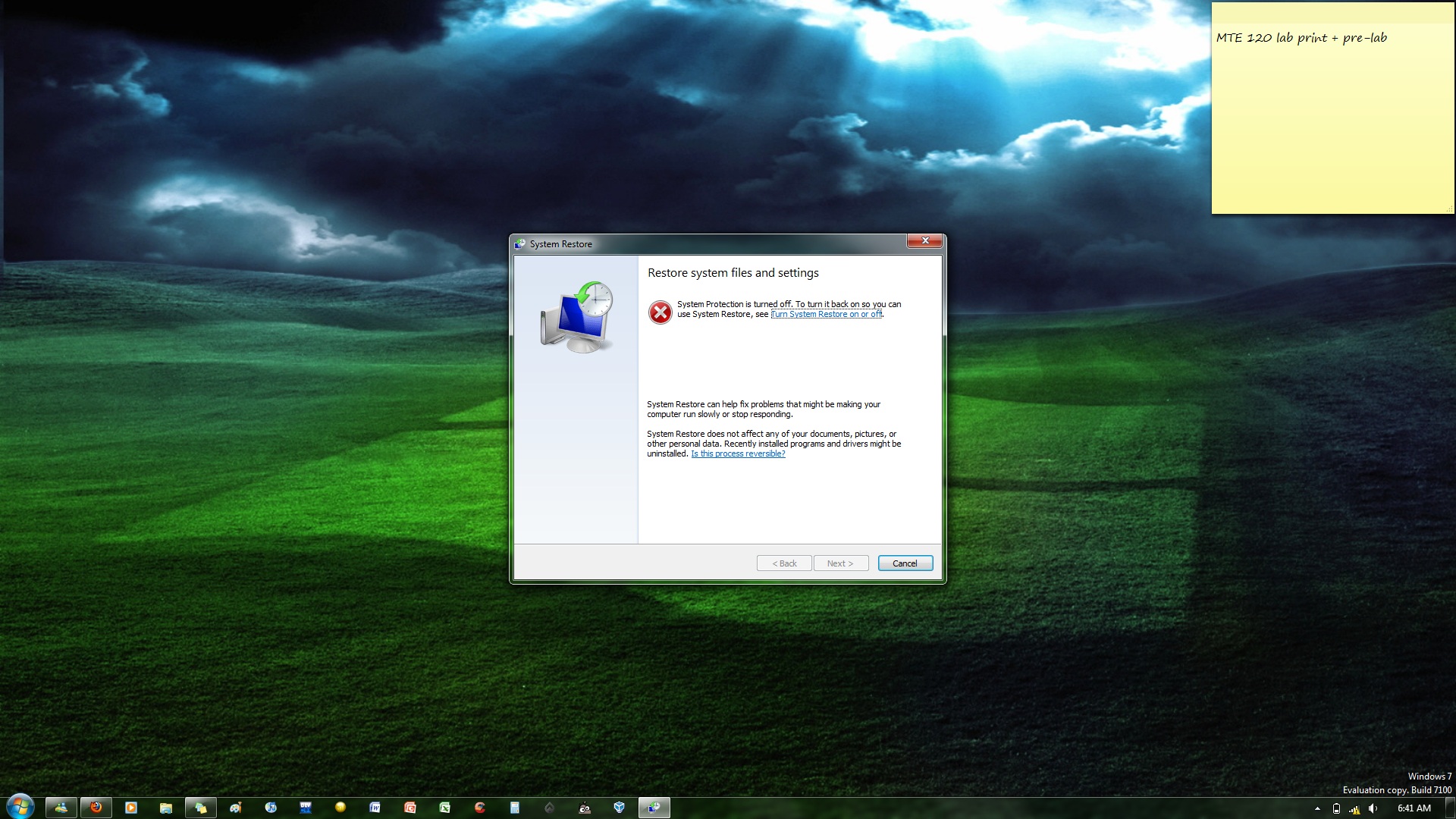Click the red error X icon
Image resolution: width=1456 pixels, height=819 pixels.
tap(661, 312)
